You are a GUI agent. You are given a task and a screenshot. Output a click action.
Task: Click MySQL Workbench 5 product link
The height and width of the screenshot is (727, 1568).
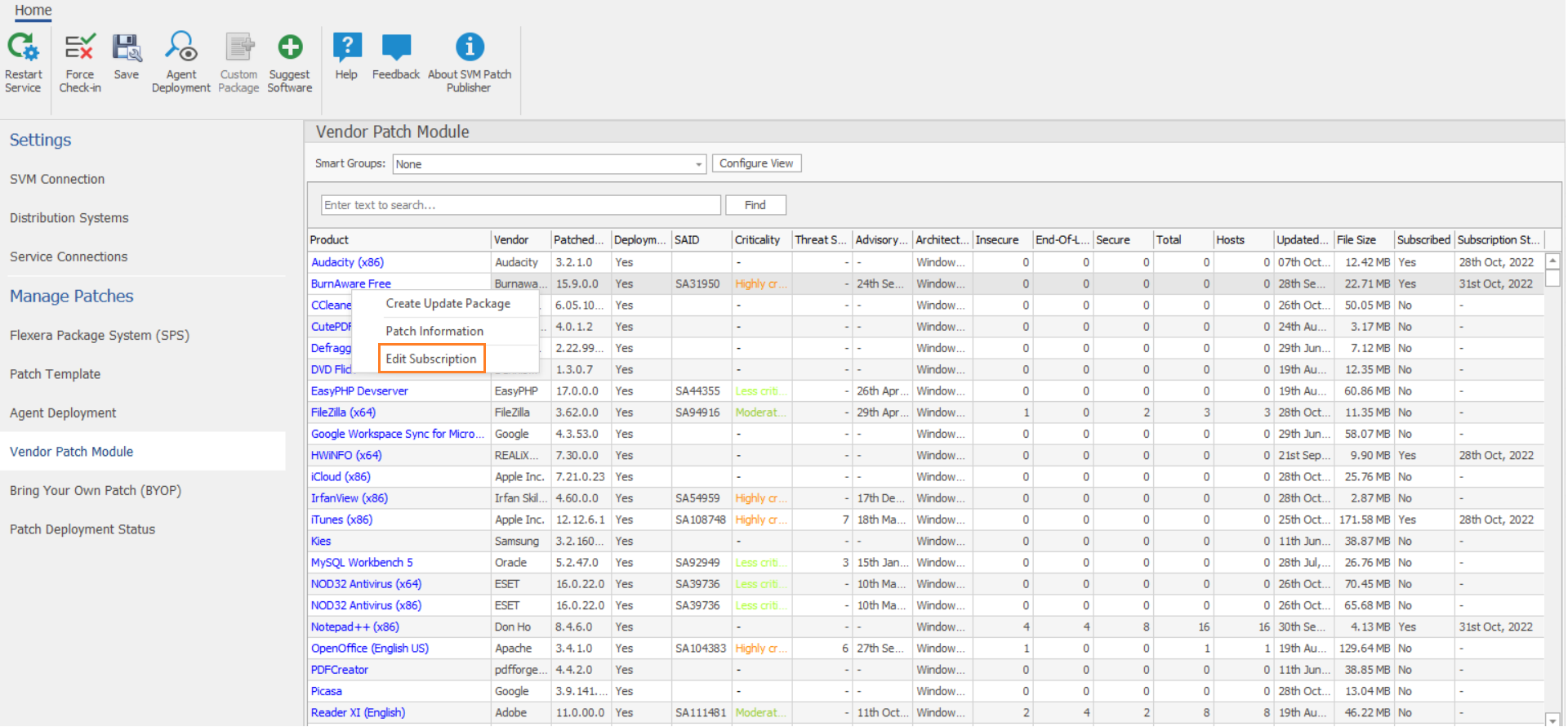[362, 563]
